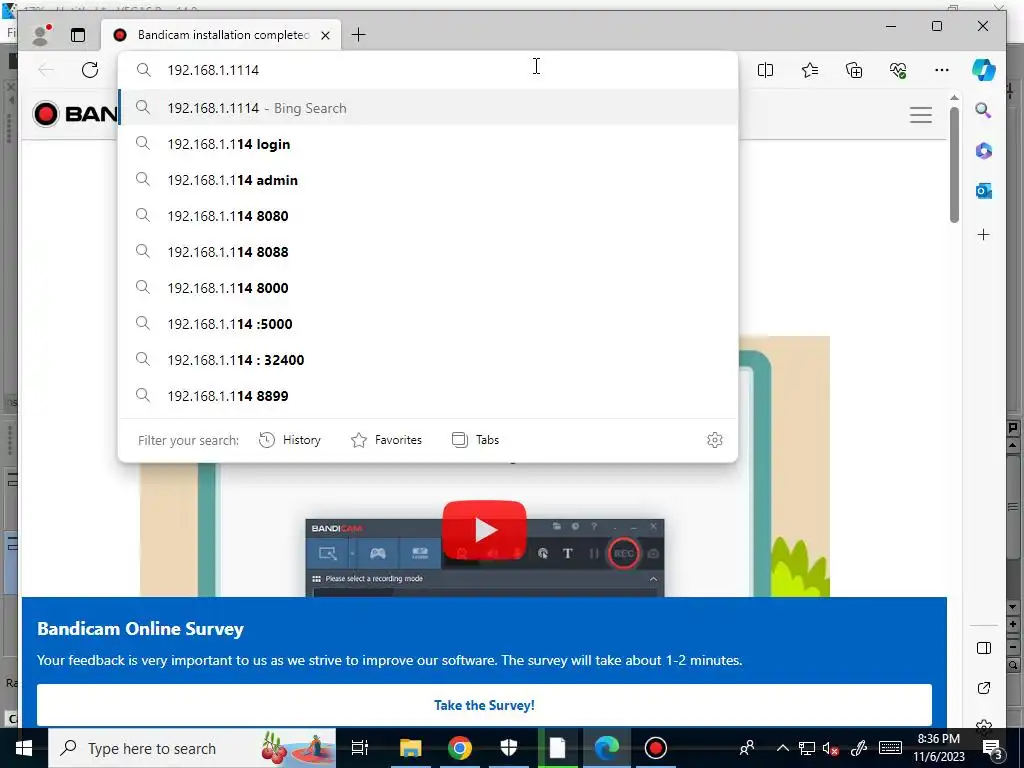
Task: Show hidden system tray icons
Action: pos(782,748)
